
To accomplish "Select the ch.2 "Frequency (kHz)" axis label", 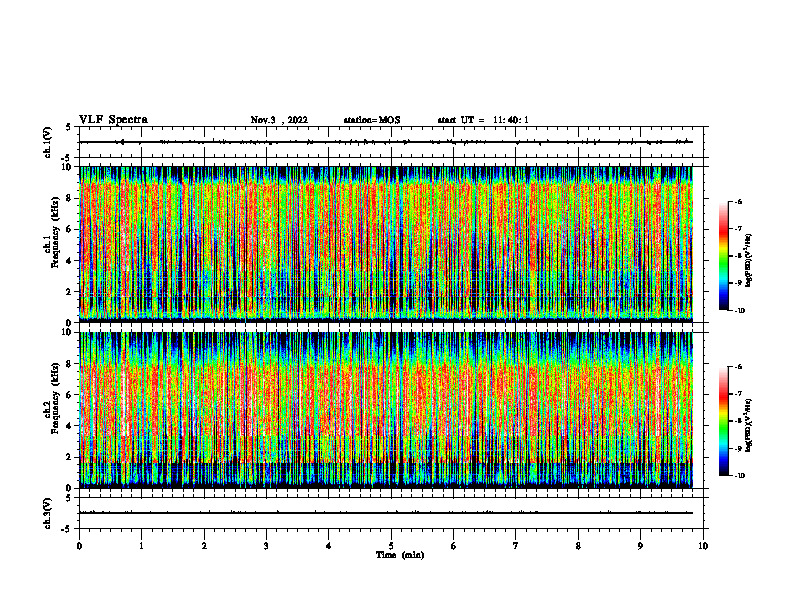I will pyautogui.click(x=54, y=398).
